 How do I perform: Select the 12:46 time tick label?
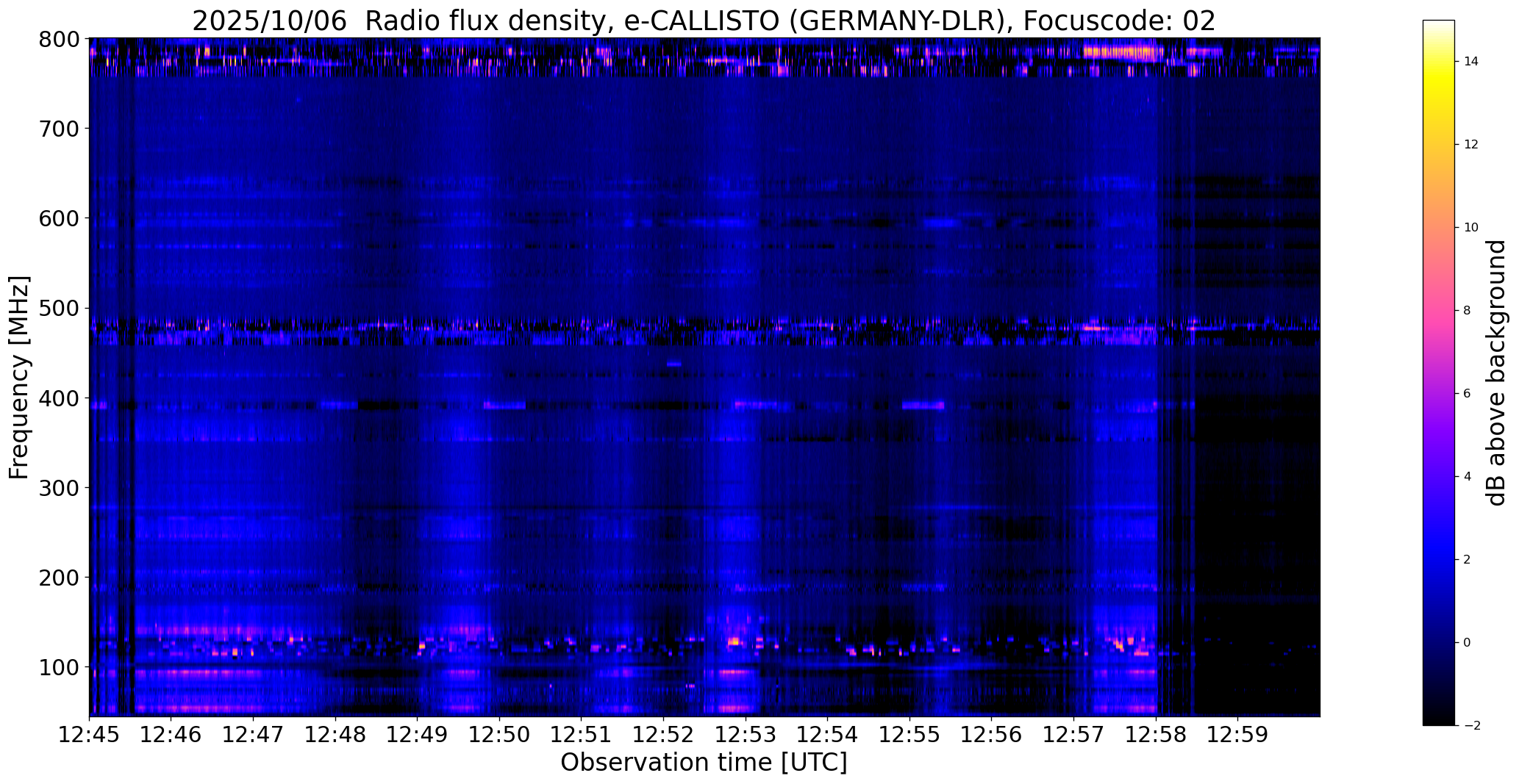coord(171,734)
